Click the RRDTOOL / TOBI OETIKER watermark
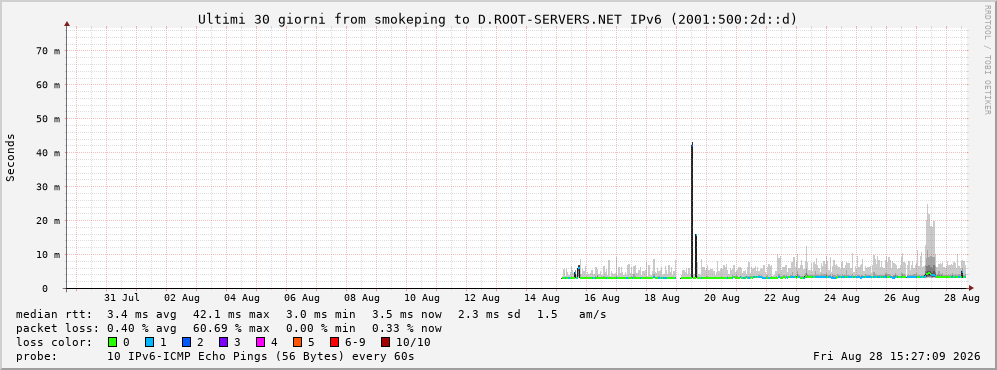Viewport: 997px width, 370px height. coord(987,59)
